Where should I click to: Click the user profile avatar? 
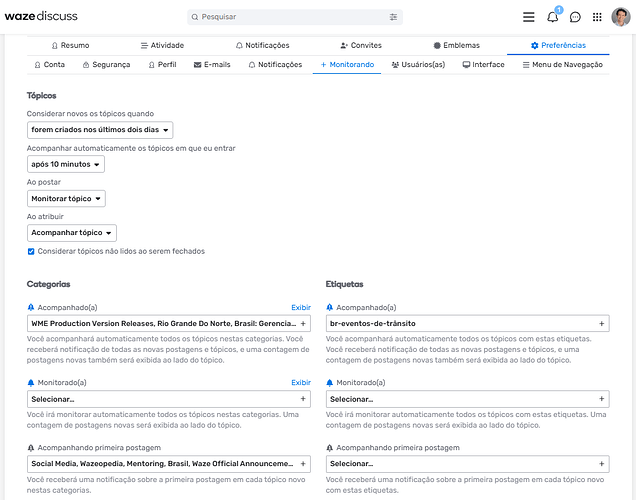point(621,17)
